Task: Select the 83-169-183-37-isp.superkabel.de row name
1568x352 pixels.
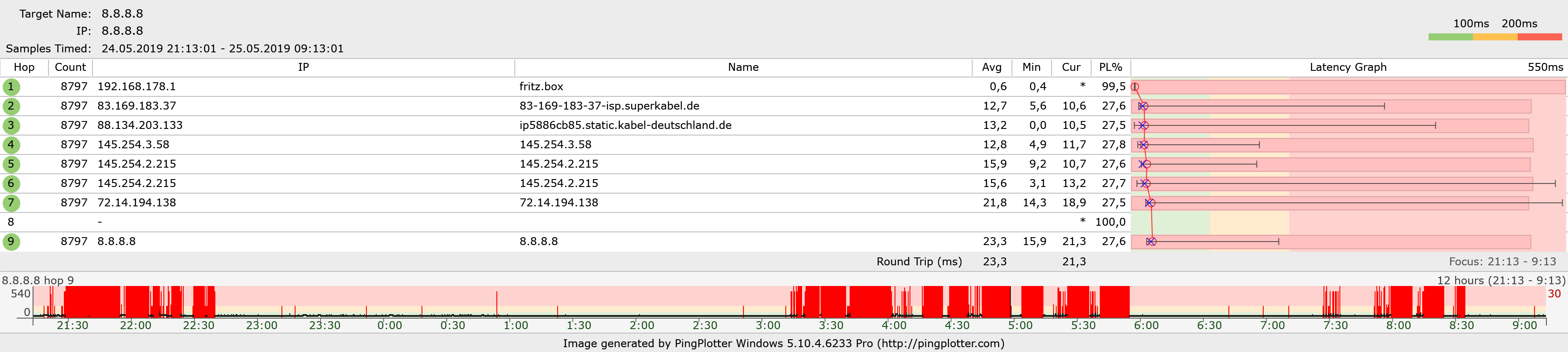Action: [609, 106]
